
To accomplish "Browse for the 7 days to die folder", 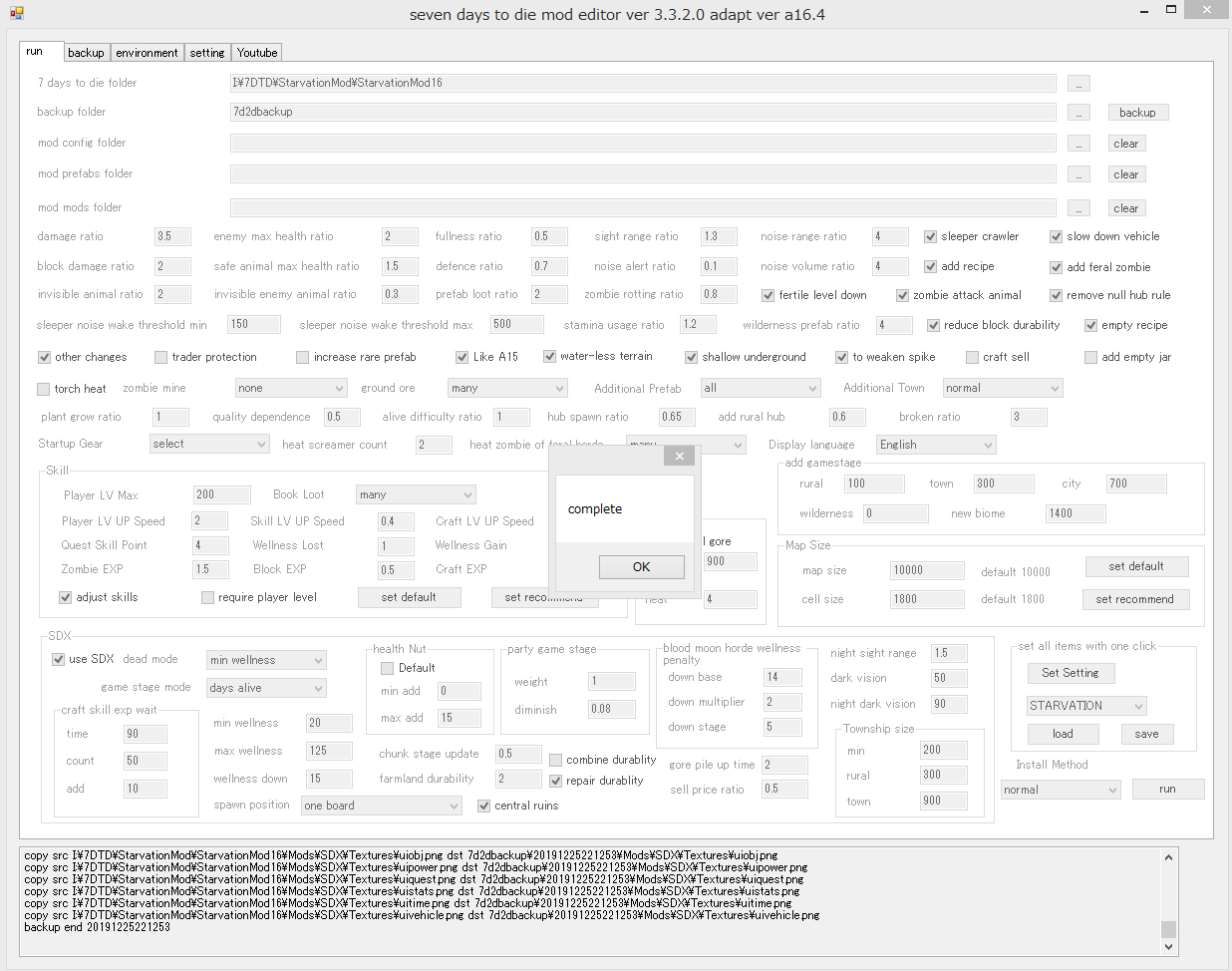I will [x=1078, y=83].
